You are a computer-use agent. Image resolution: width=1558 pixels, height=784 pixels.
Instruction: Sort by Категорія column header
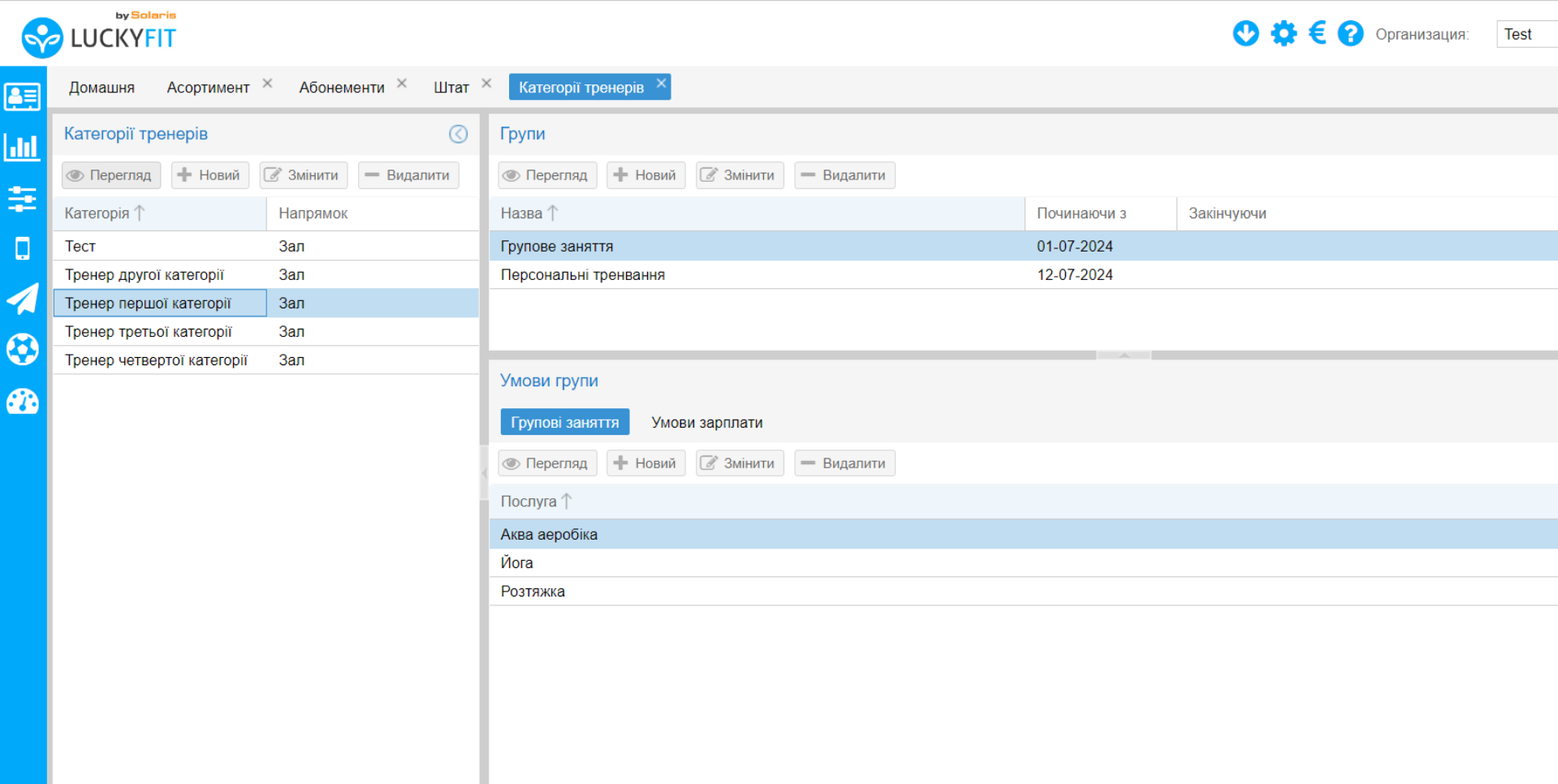(x=160, y=213)
